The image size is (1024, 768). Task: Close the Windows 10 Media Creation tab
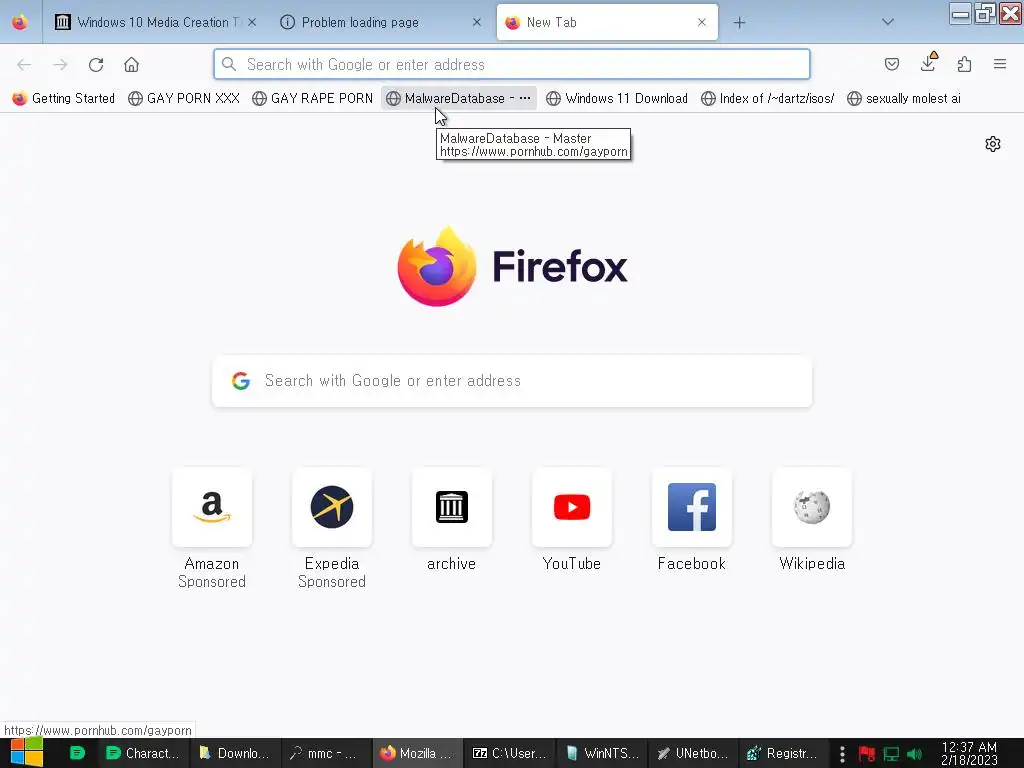tap(252, 22)
